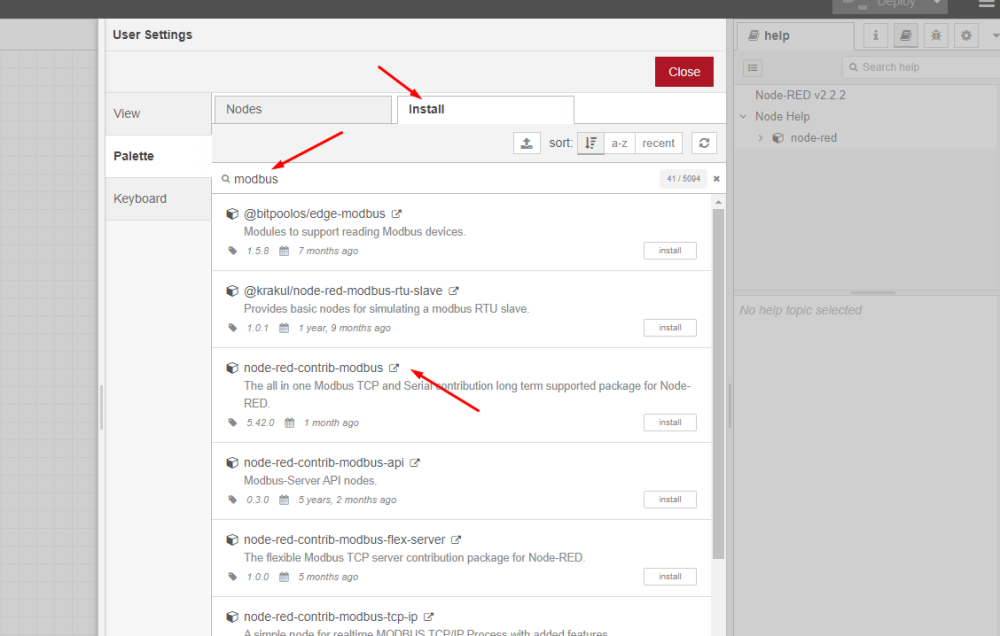The image size is (1000, 636).
Task: Click 'No help topic selected' text
Action: click(800, 310)
